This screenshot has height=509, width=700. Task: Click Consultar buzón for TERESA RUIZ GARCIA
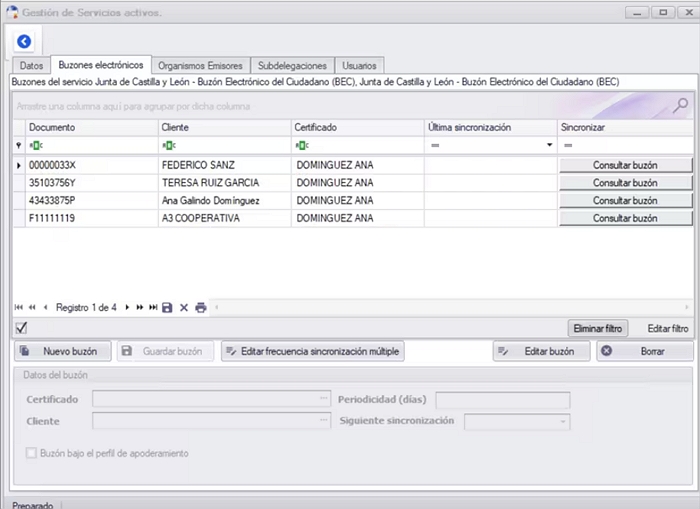pyautogui.click(x=625, y=183)
